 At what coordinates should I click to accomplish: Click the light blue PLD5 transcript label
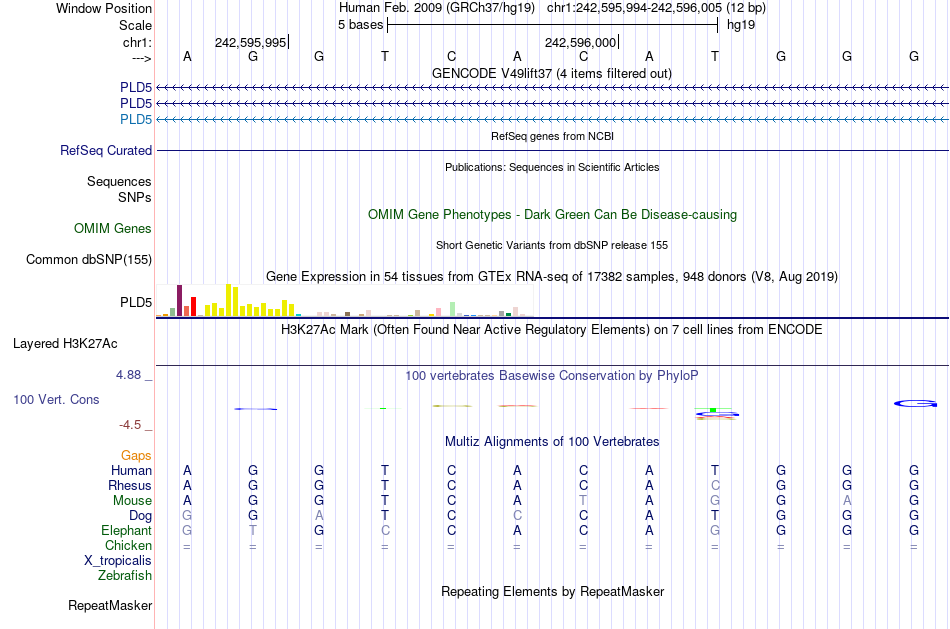coord(136,119)
